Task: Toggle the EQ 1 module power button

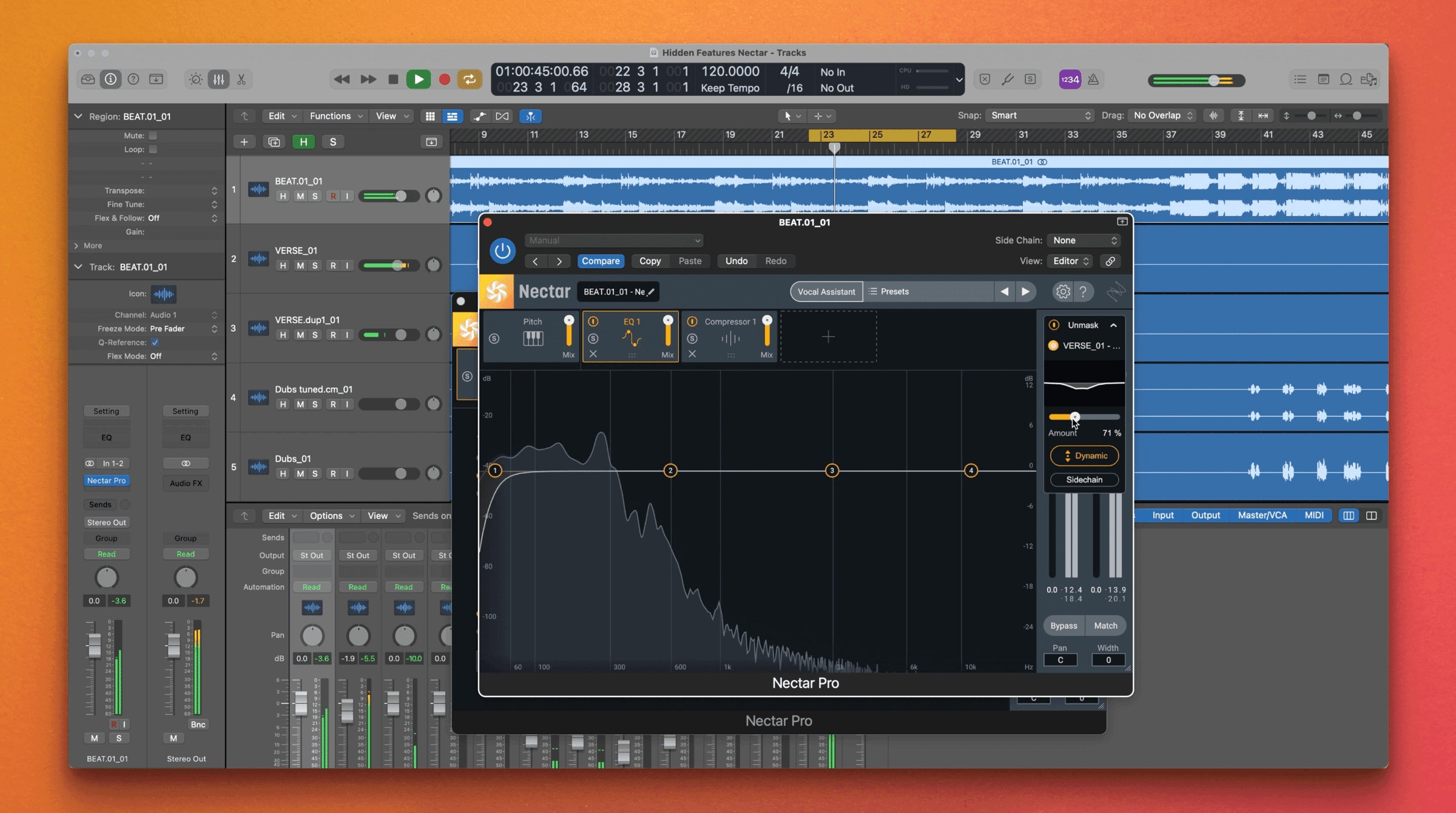Action: tap(593, 322)
